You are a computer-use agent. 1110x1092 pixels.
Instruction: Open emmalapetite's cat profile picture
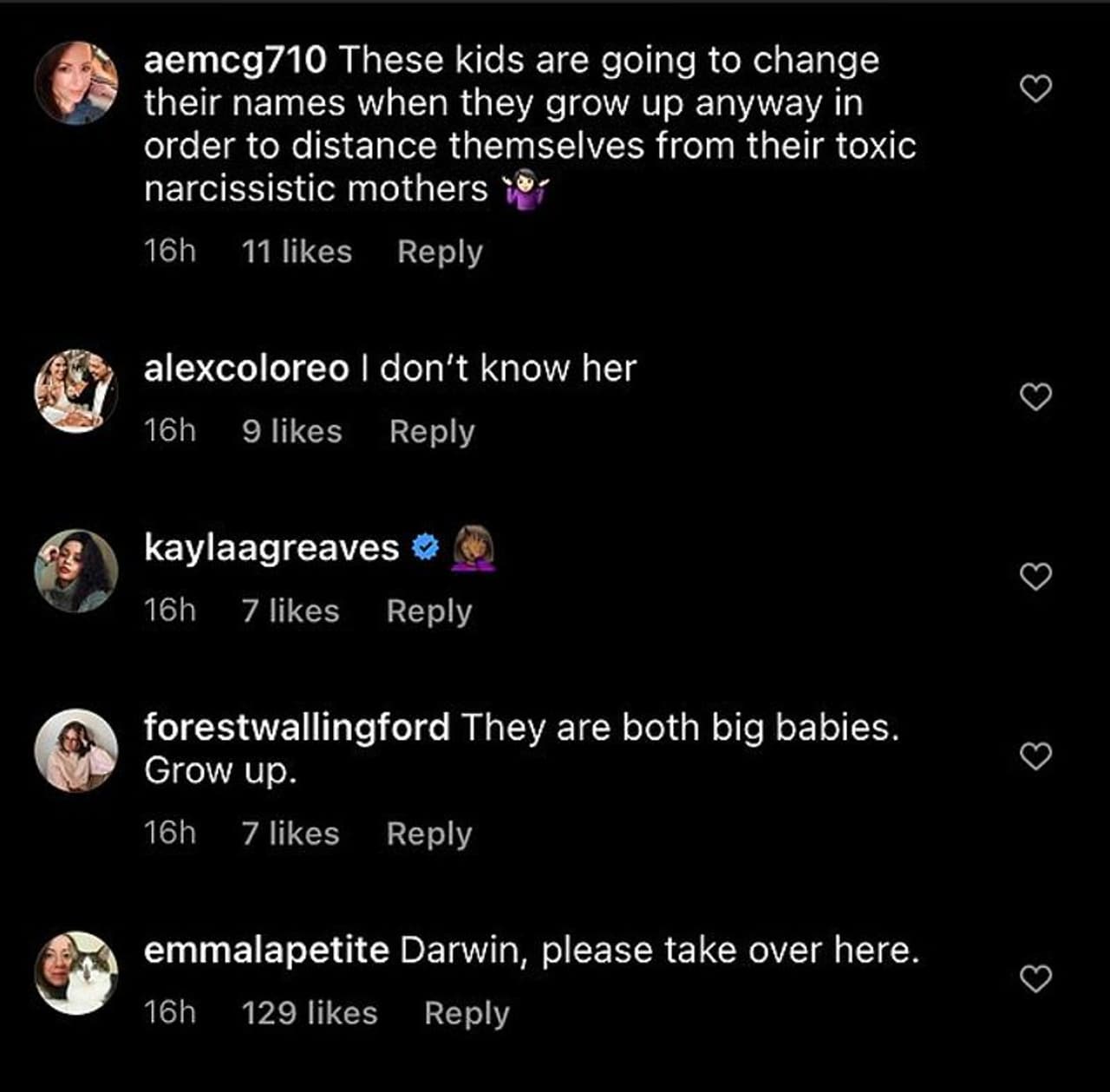point(76,973)
